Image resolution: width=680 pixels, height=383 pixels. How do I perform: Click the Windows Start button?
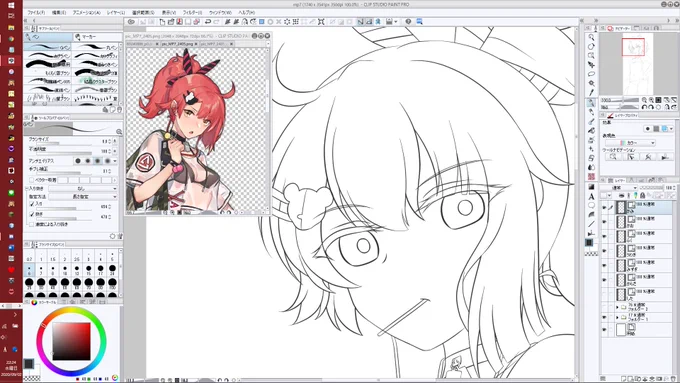point(11,5)
